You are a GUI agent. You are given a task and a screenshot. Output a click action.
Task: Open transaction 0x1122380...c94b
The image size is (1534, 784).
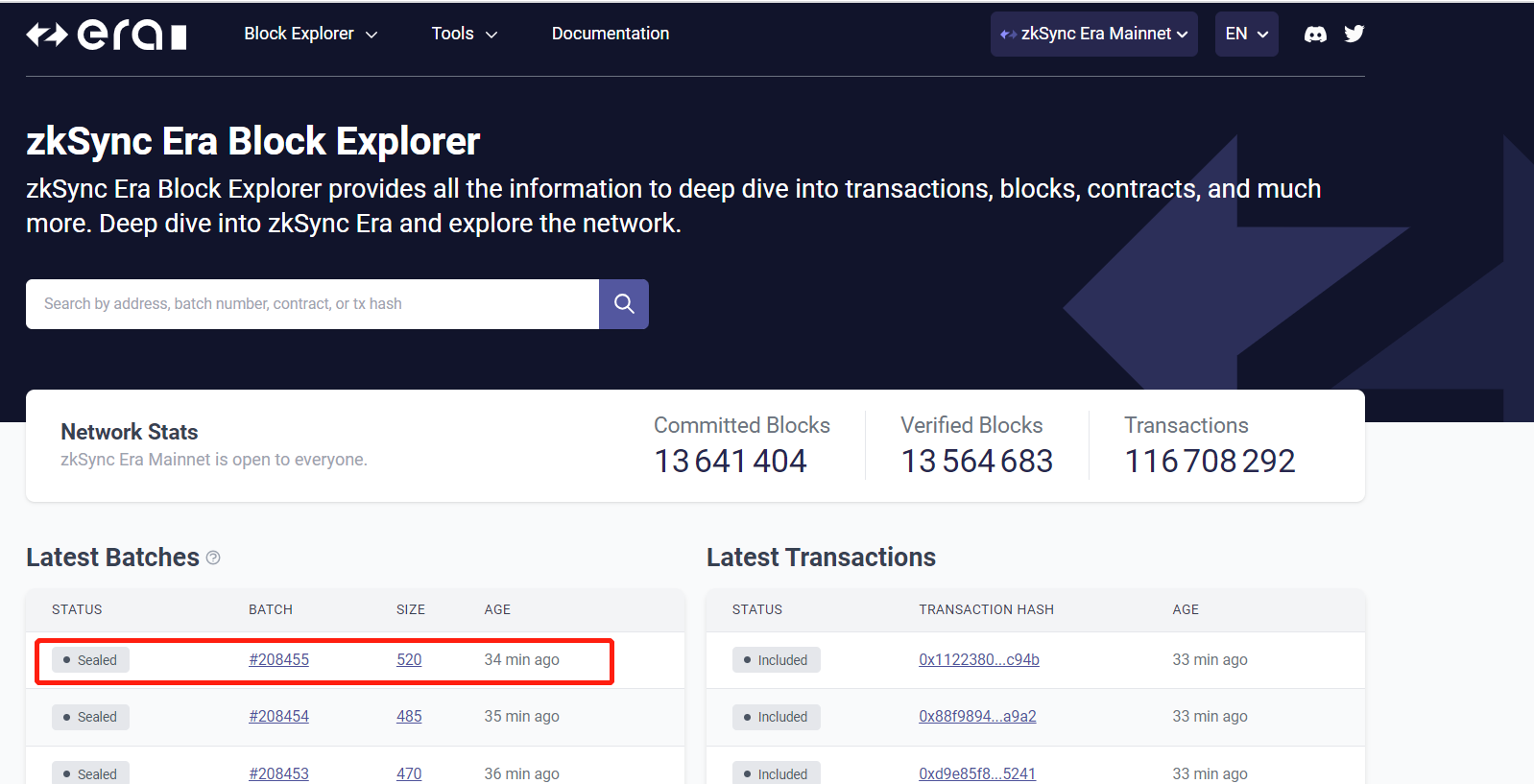[978, 660]
